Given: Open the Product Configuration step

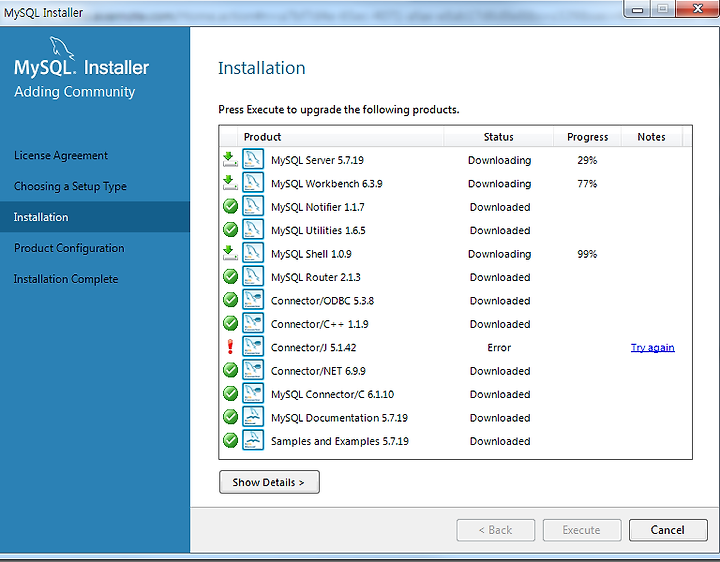Looking at the screenshot, I should [69, 248].
